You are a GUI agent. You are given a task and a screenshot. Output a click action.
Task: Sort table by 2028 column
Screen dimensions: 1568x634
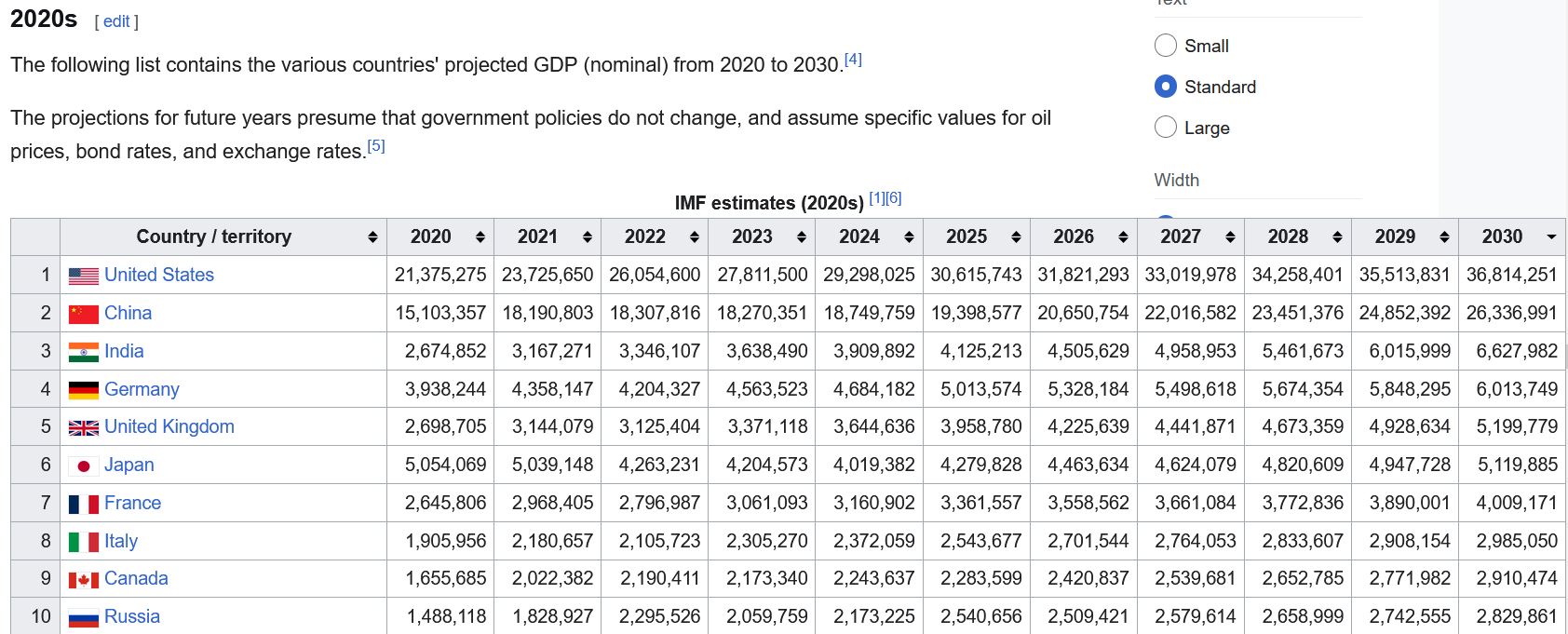click(x=1298, y=236)
